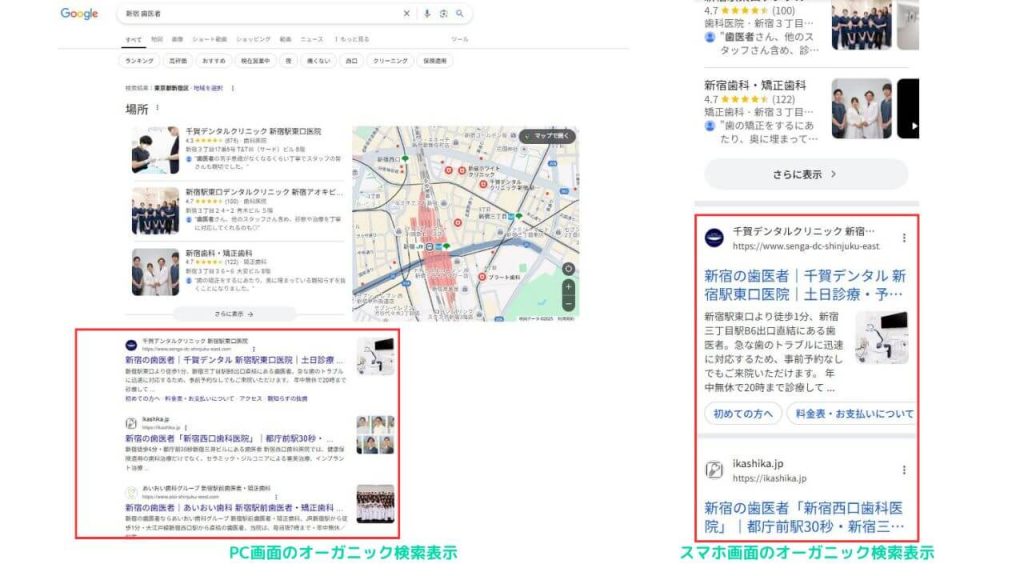1024x576 pixels.
Task: Click the マップで開く button on map
Action: click(x=548, y=136)
